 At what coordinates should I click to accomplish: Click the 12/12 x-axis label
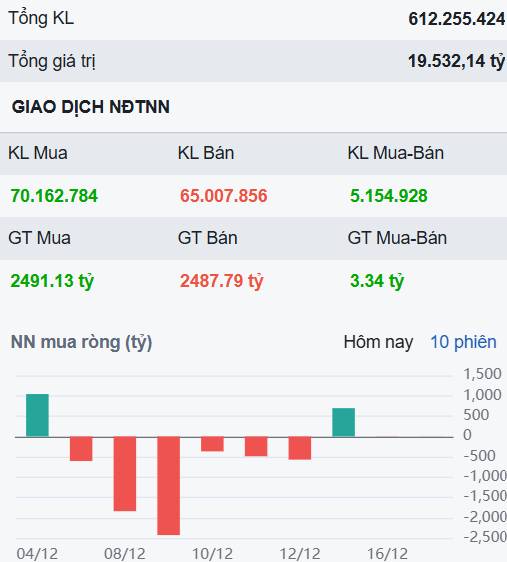(x=300, y=553)
